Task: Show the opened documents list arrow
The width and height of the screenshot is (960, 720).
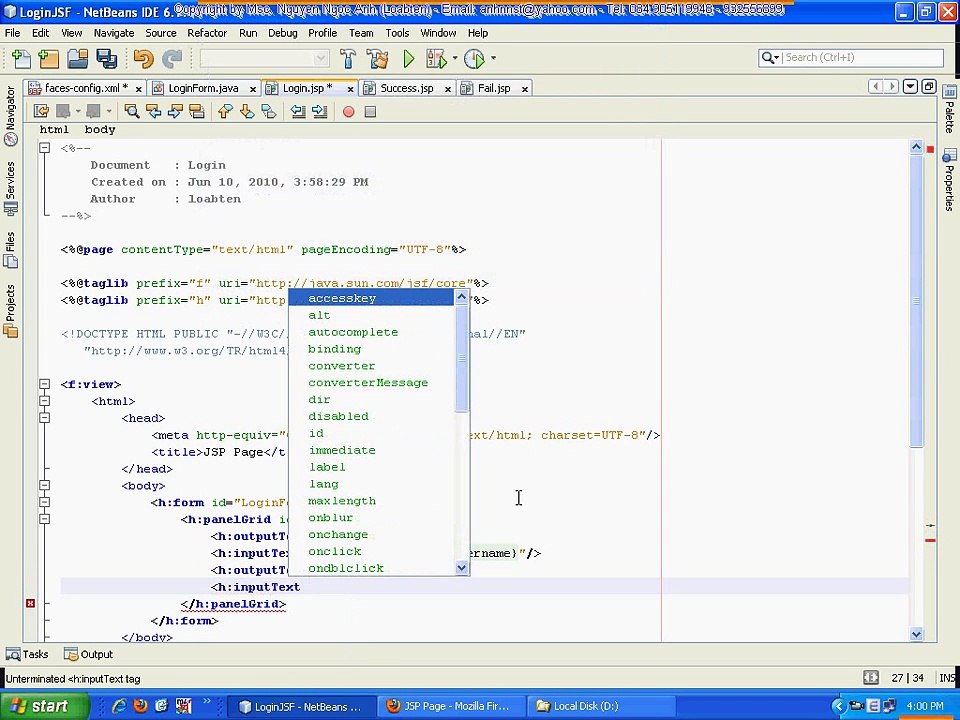Action: [910, 86]
